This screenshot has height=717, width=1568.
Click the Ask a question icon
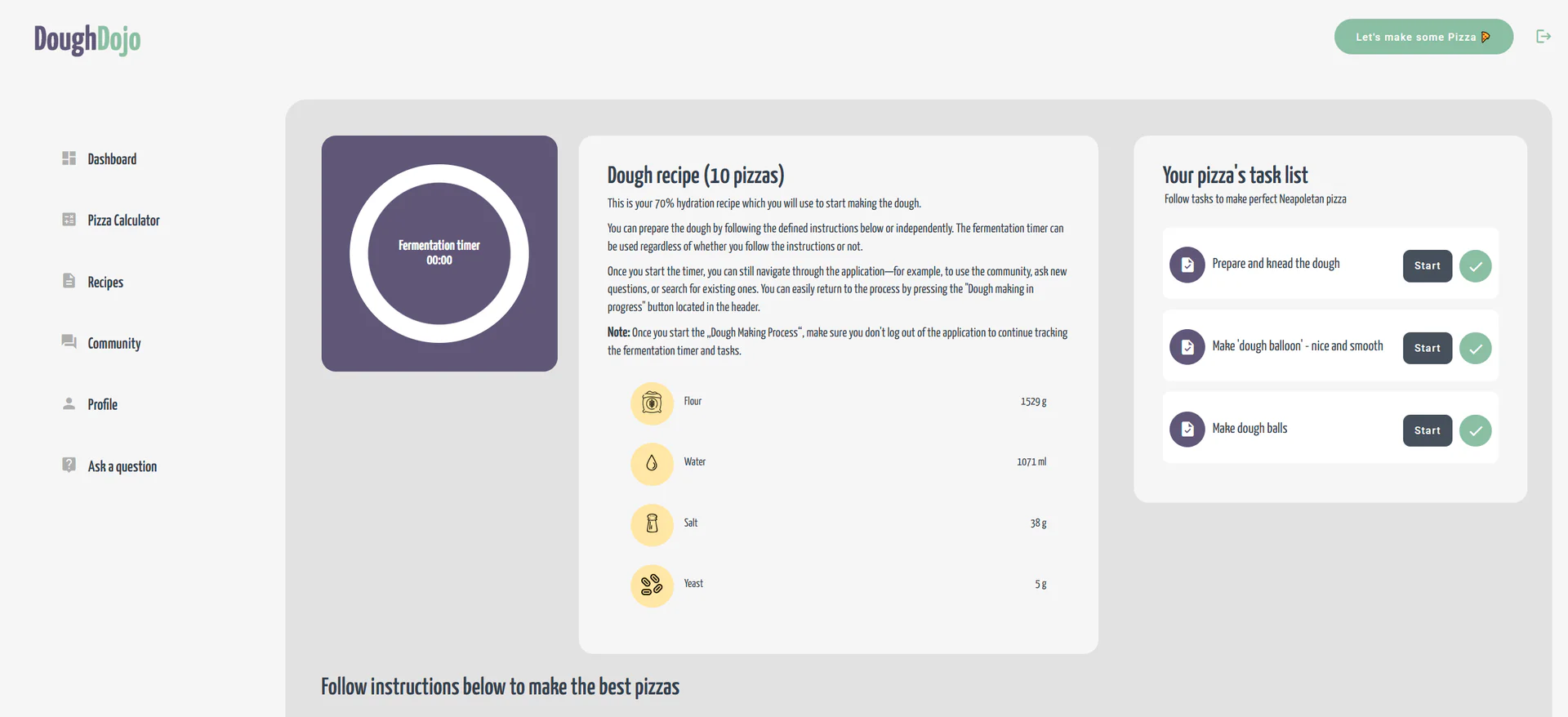[x=69, y=464]
